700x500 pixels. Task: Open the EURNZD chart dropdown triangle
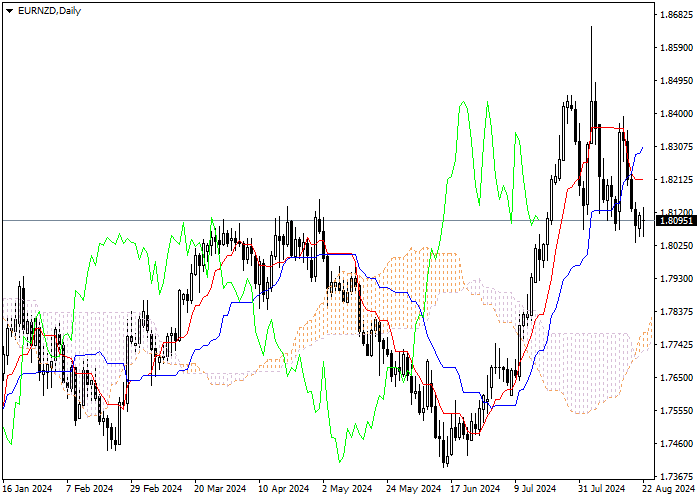click(x=9, y=11)
